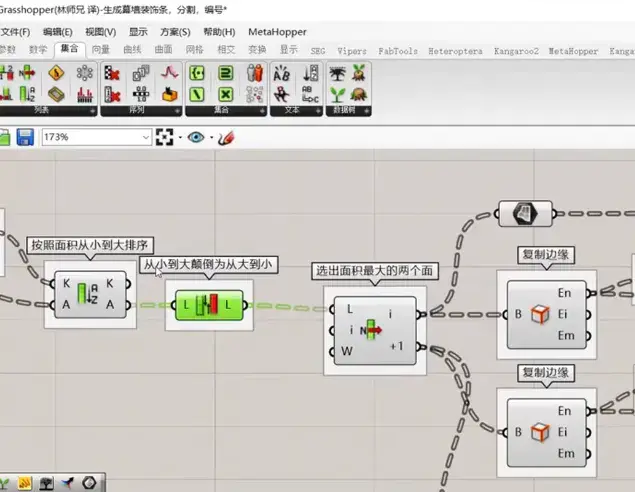Select the Sort List component with K and A
635x492 pixels.
pyautogui.click(x=90, y=294)
